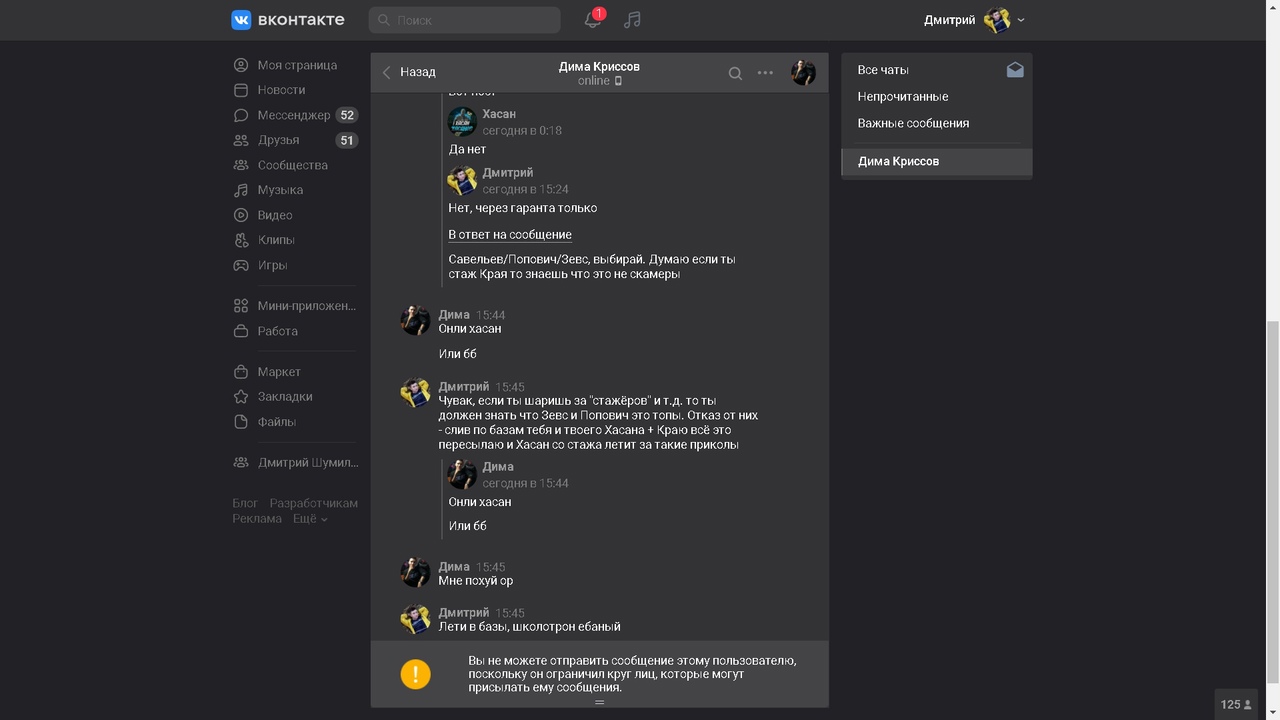The image size is (1280, 720).
Task: Open Дима Криссов's avatar in chat header
Action: click(x=803, y=72)
